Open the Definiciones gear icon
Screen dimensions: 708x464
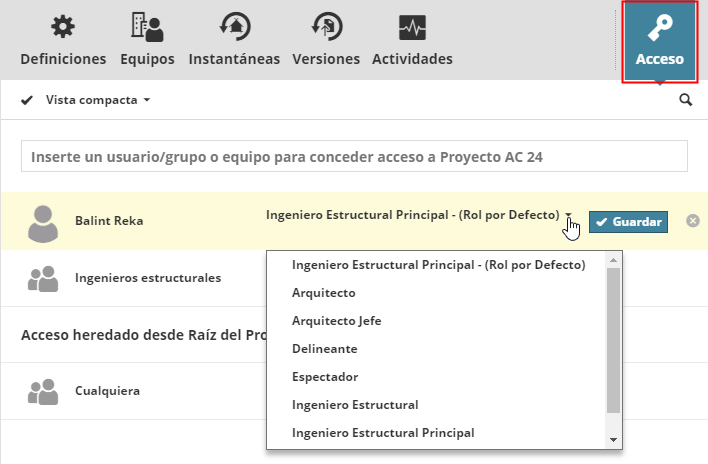[x=62, y=27]
